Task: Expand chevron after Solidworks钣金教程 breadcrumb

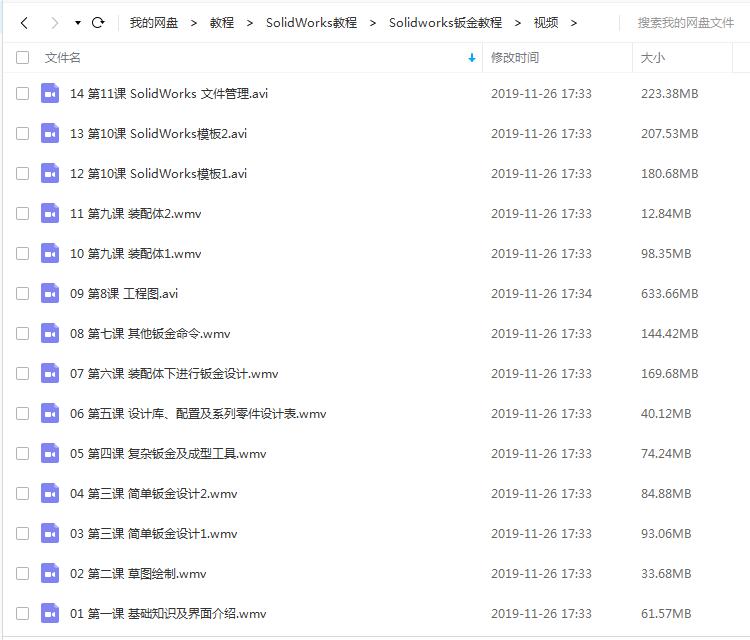Action: (518, 23)
